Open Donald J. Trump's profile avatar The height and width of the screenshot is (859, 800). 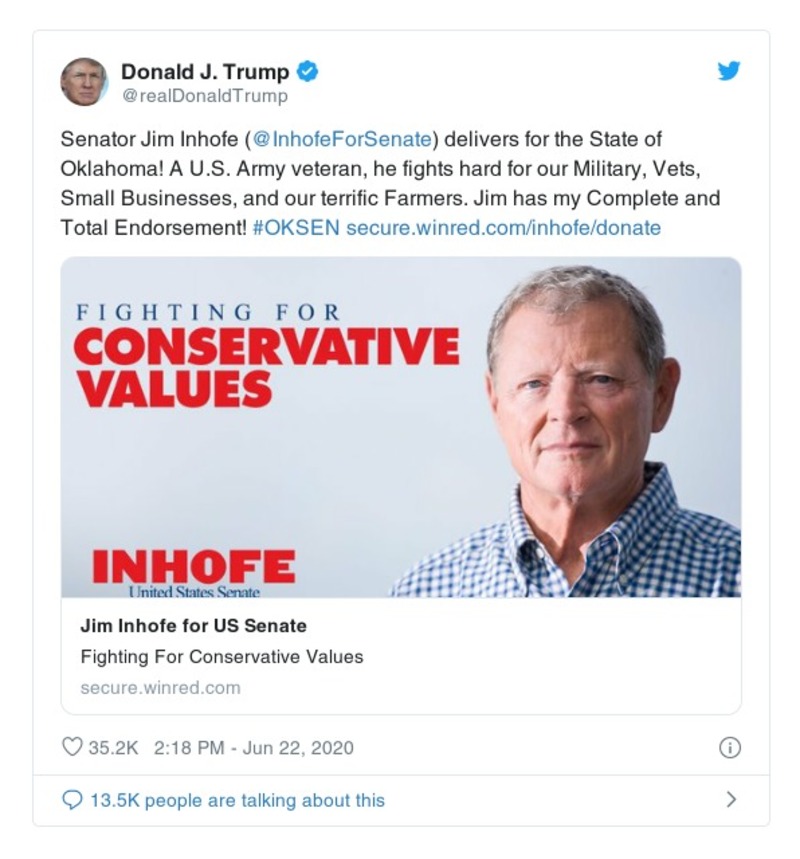click(x=84, y=77)
